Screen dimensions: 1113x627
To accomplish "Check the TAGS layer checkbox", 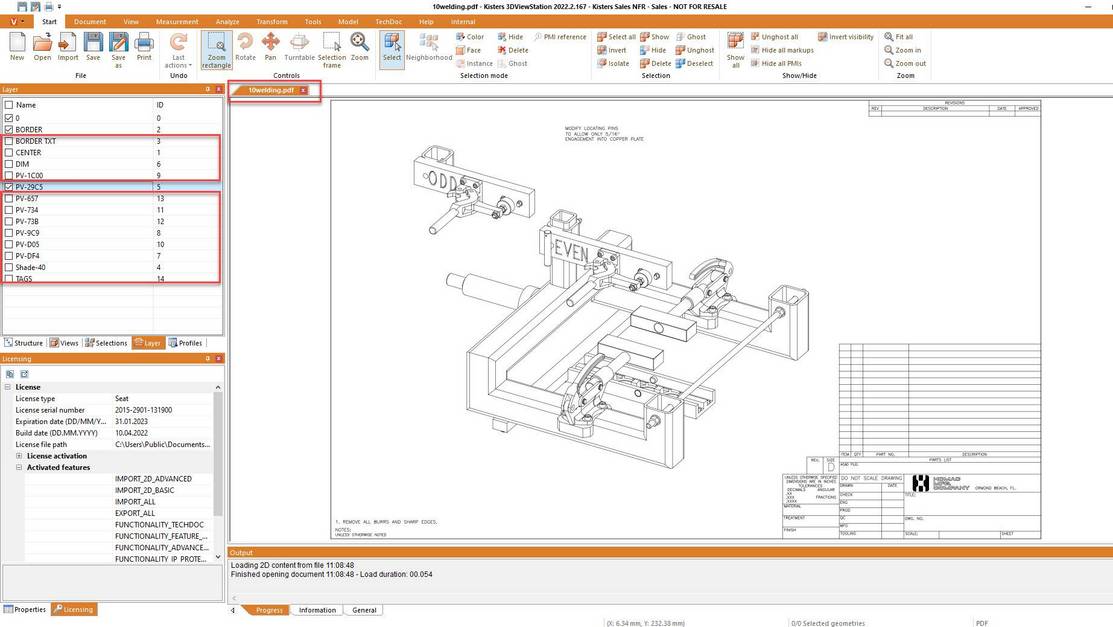I will coord(9,278).
